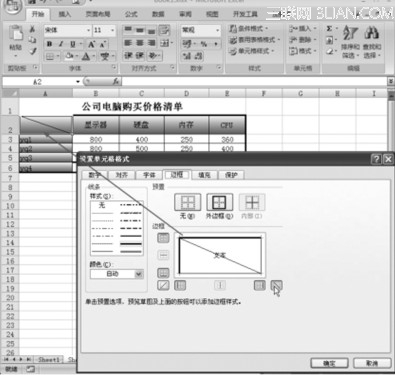The image size is (395, 375).
Task: Click the None (无) border preset button
Action: point(188,202)
